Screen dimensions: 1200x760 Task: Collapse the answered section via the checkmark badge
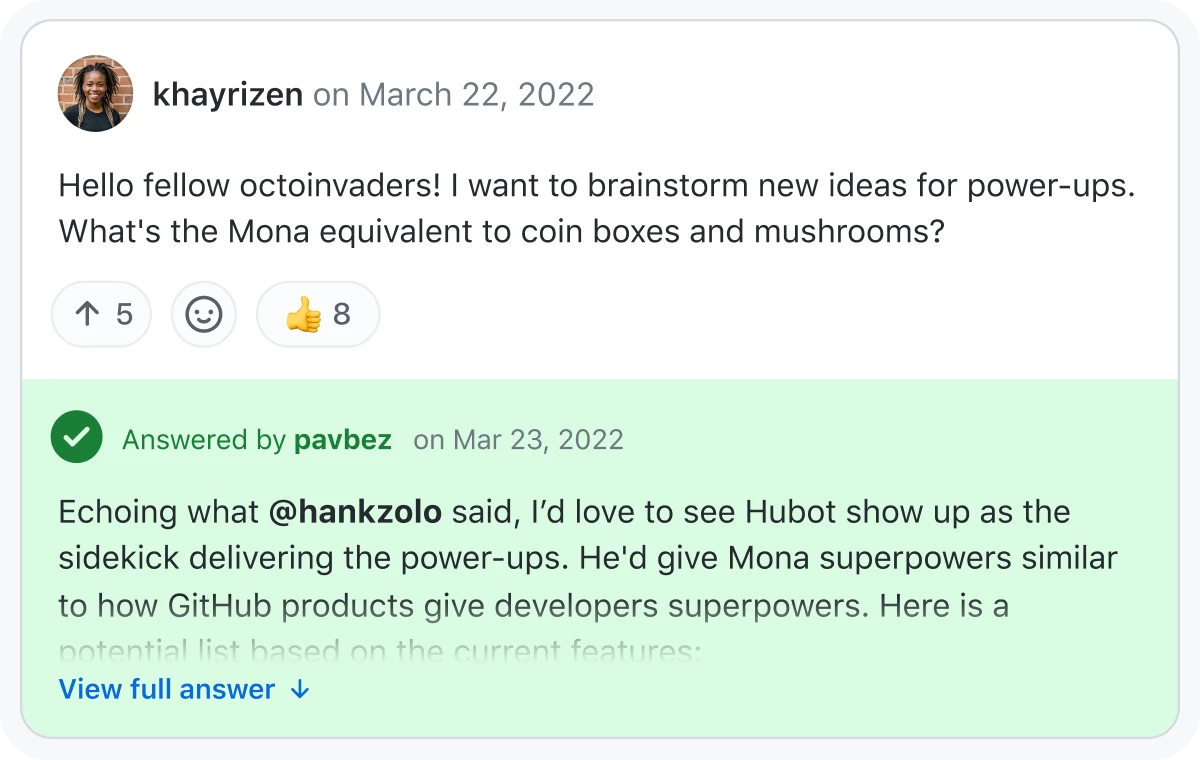[77, 437]
